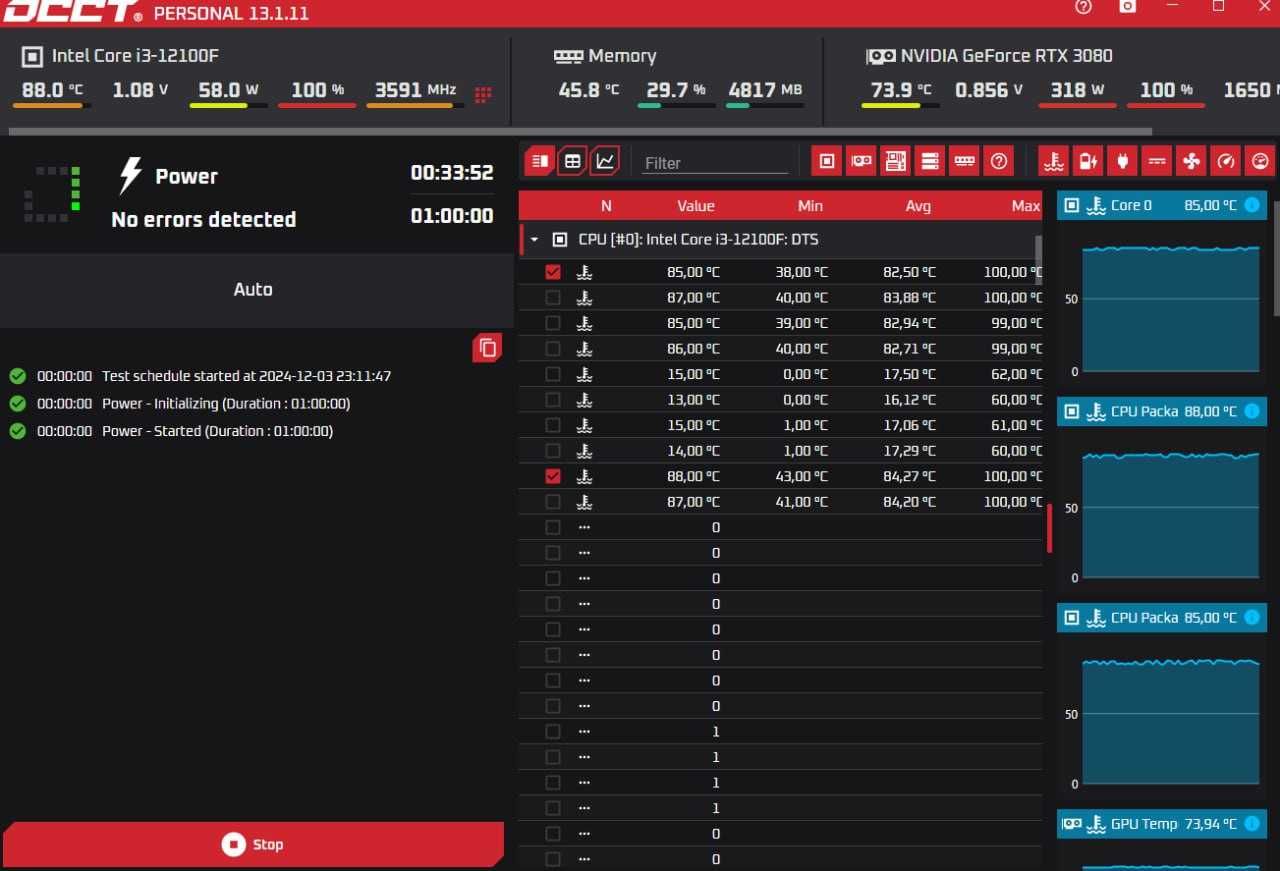Filter sensors by storage drives
Viewport: 1280px width, 871px height.
(x=930, y=161)
